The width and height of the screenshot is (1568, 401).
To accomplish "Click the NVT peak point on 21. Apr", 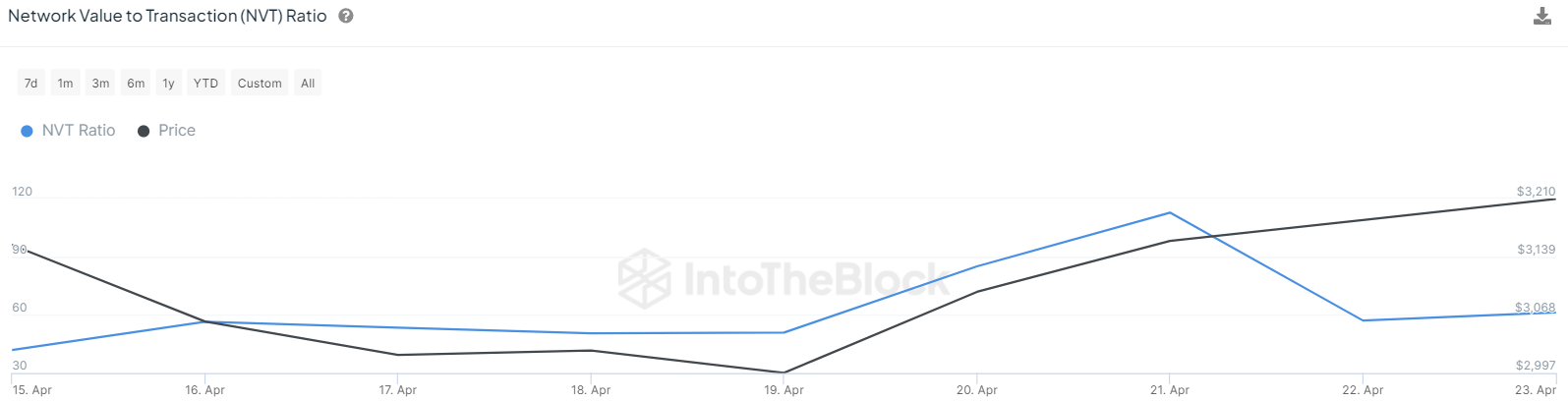I will (x=1169, y=212).
